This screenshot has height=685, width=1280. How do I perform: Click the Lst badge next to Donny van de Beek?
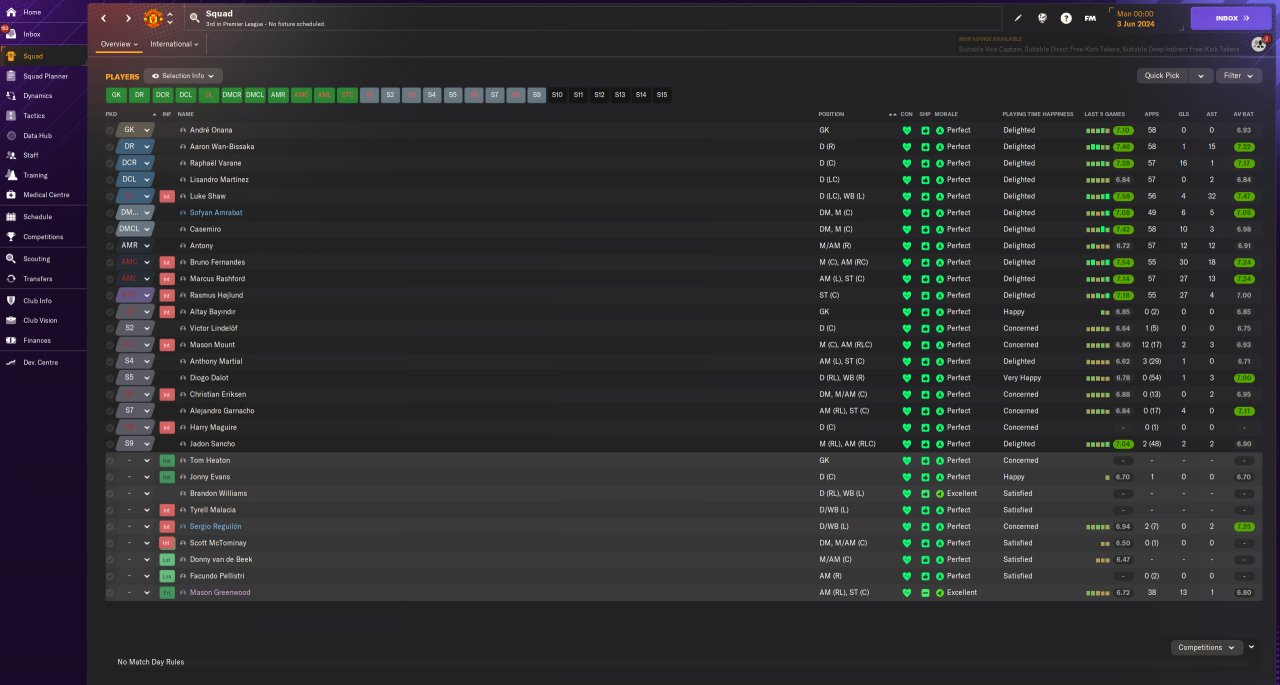point(167,559)
